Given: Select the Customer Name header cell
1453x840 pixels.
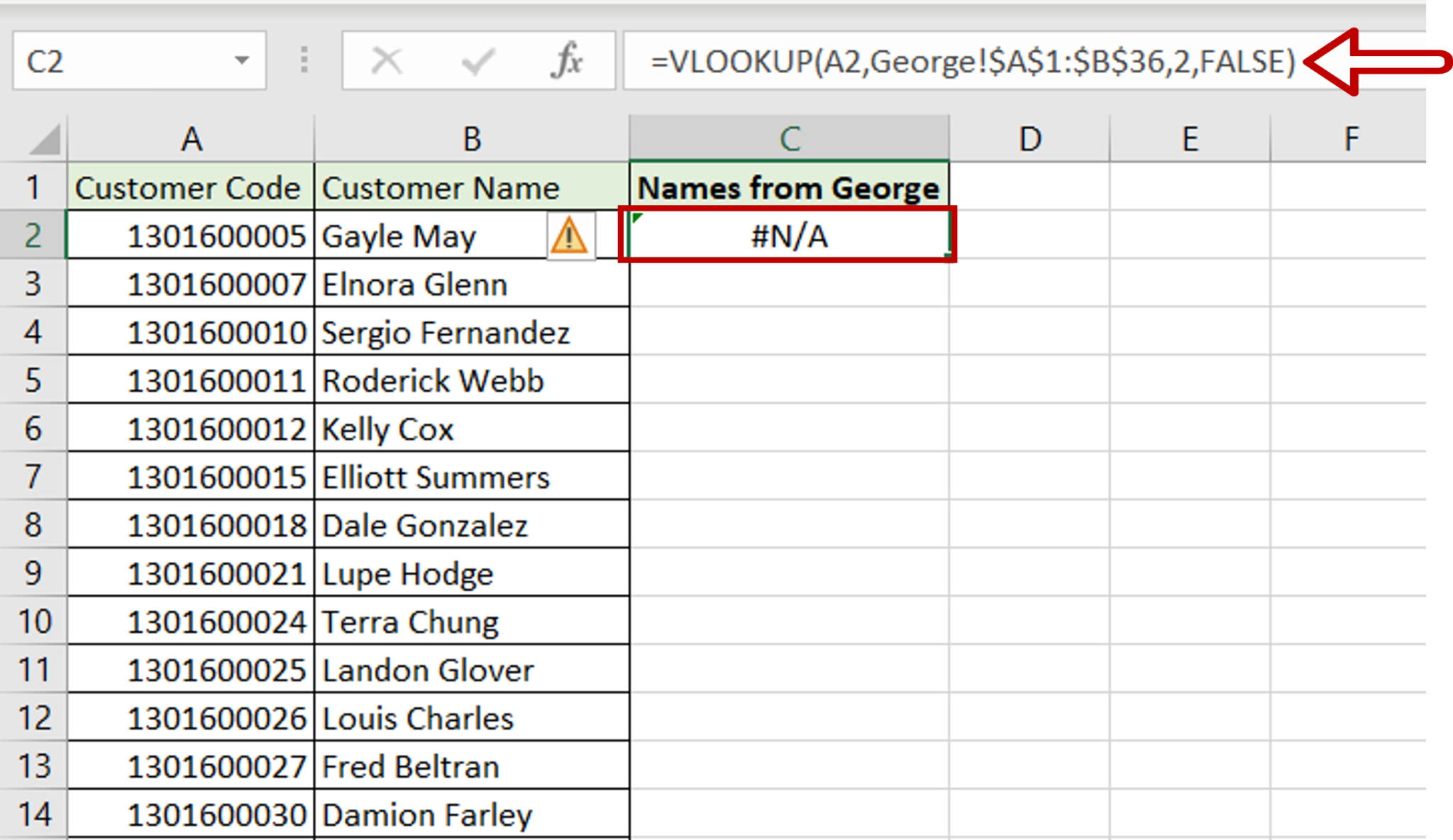Looking at the screenshot, I should point(472,187).
